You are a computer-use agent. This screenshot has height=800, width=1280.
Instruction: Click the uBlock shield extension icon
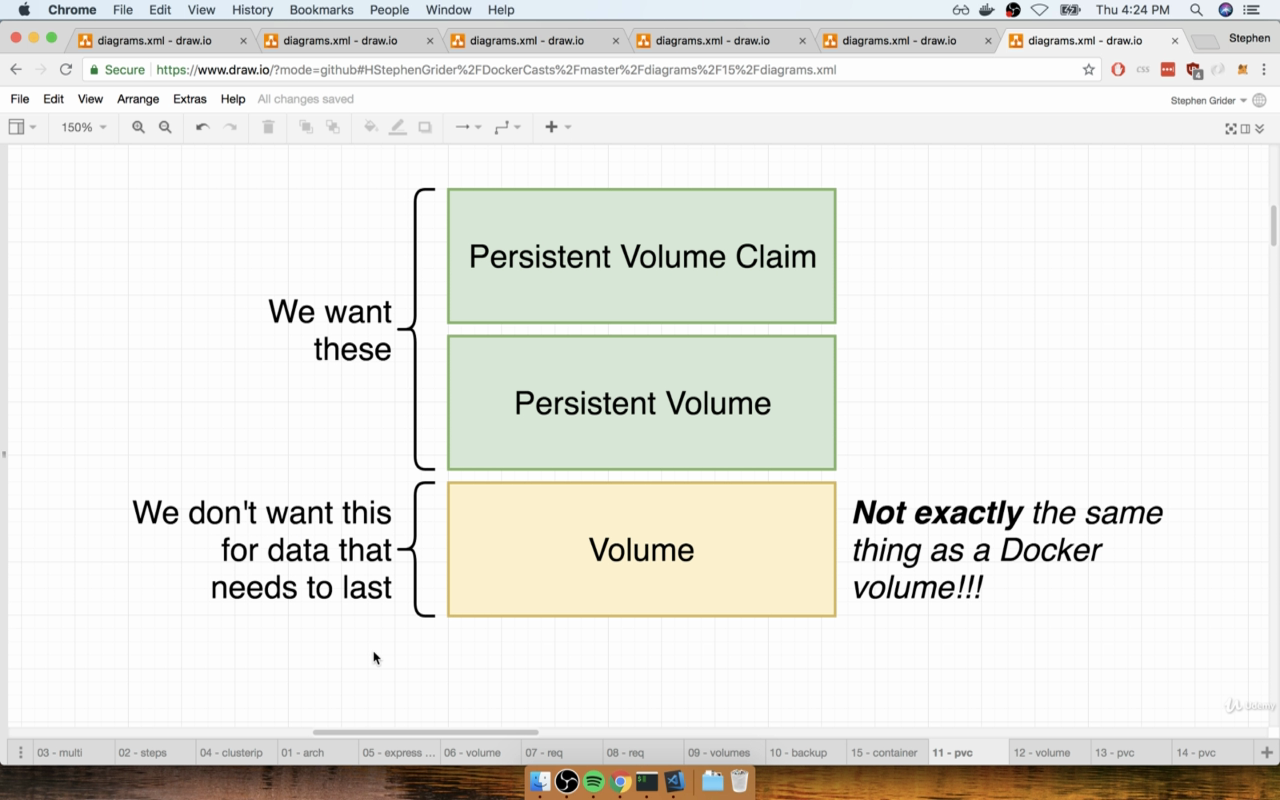point(1193,70)
